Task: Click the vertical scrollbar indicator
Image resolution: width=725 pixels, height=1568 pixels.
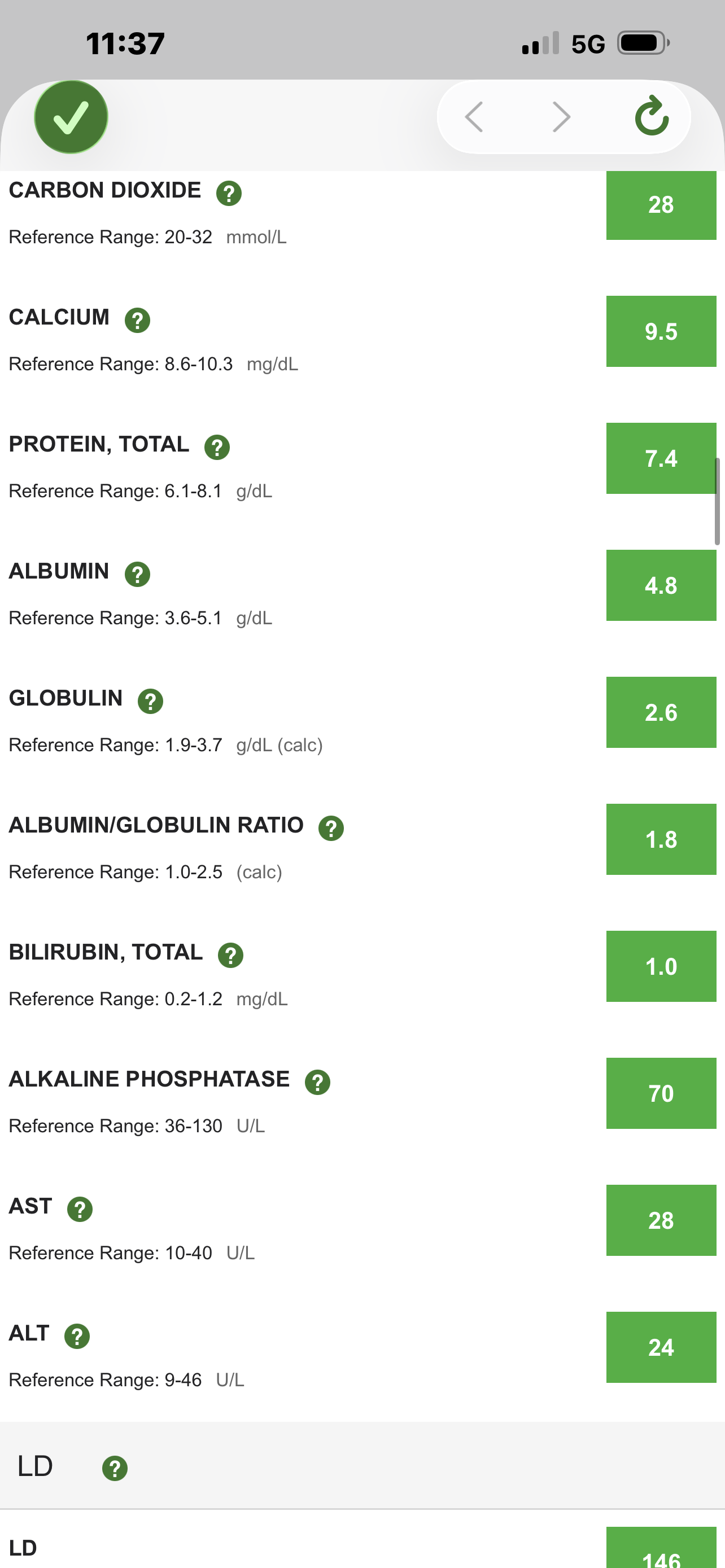Action: tap(718, 501)
